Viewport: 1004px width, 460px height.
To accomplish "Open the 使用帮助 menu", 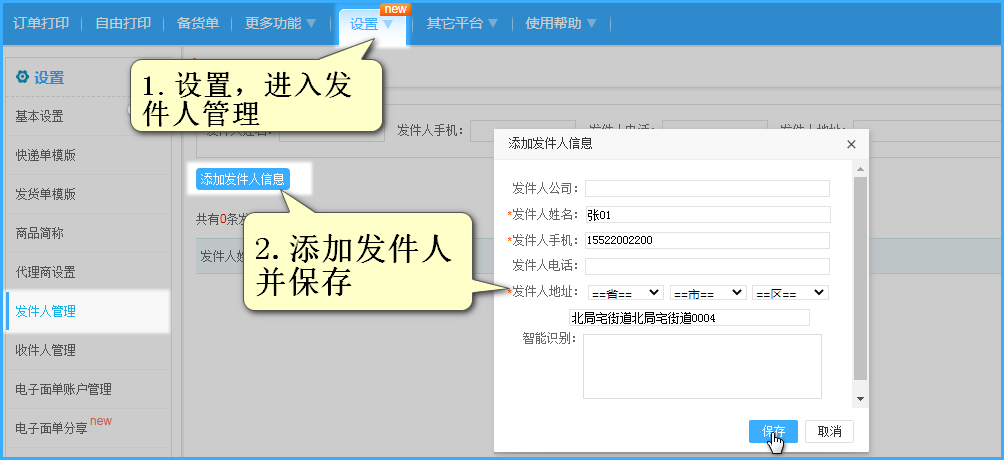I will (560, 22).
